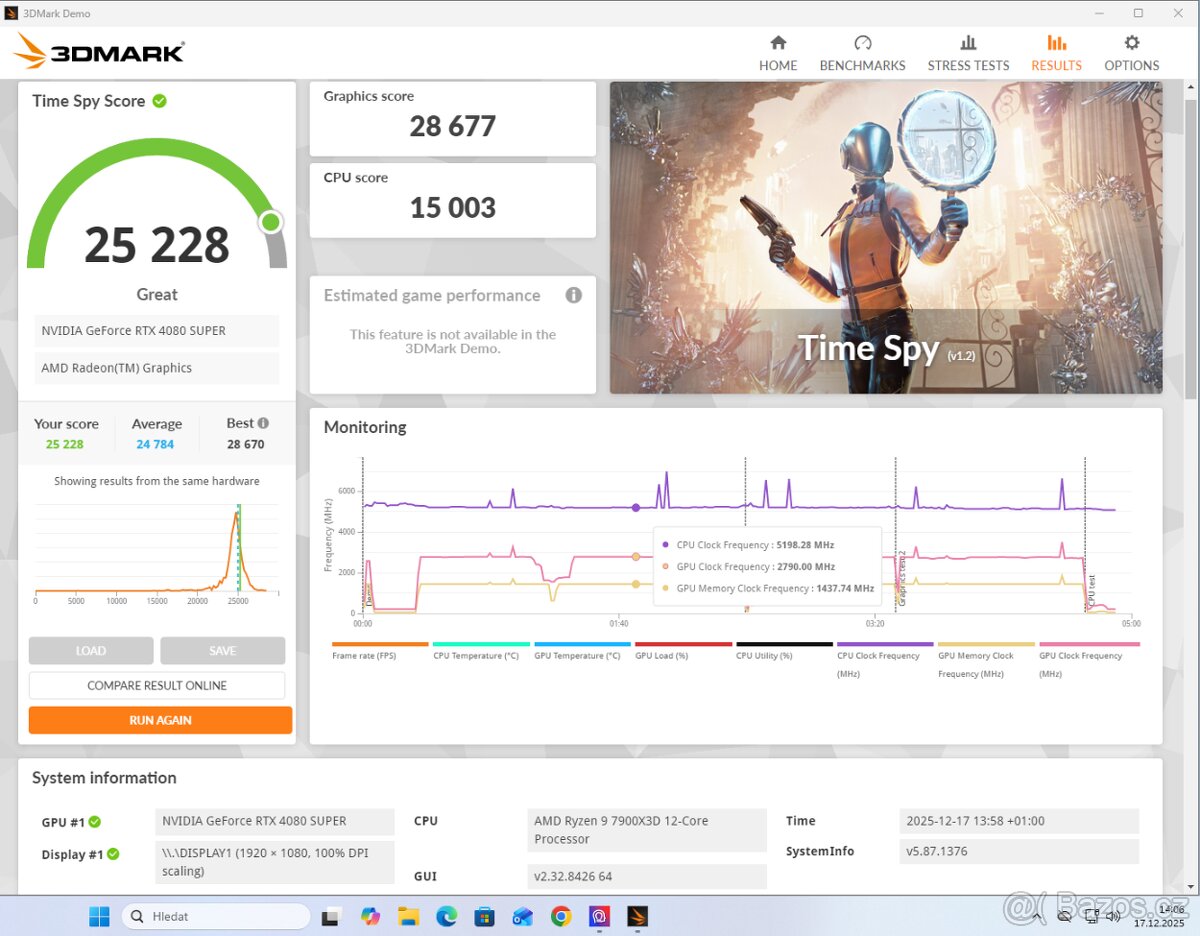Viewport: 1200px width, 936px height.
Task: Expand hidden icons in the system tray
Action: coord(1037,915)
